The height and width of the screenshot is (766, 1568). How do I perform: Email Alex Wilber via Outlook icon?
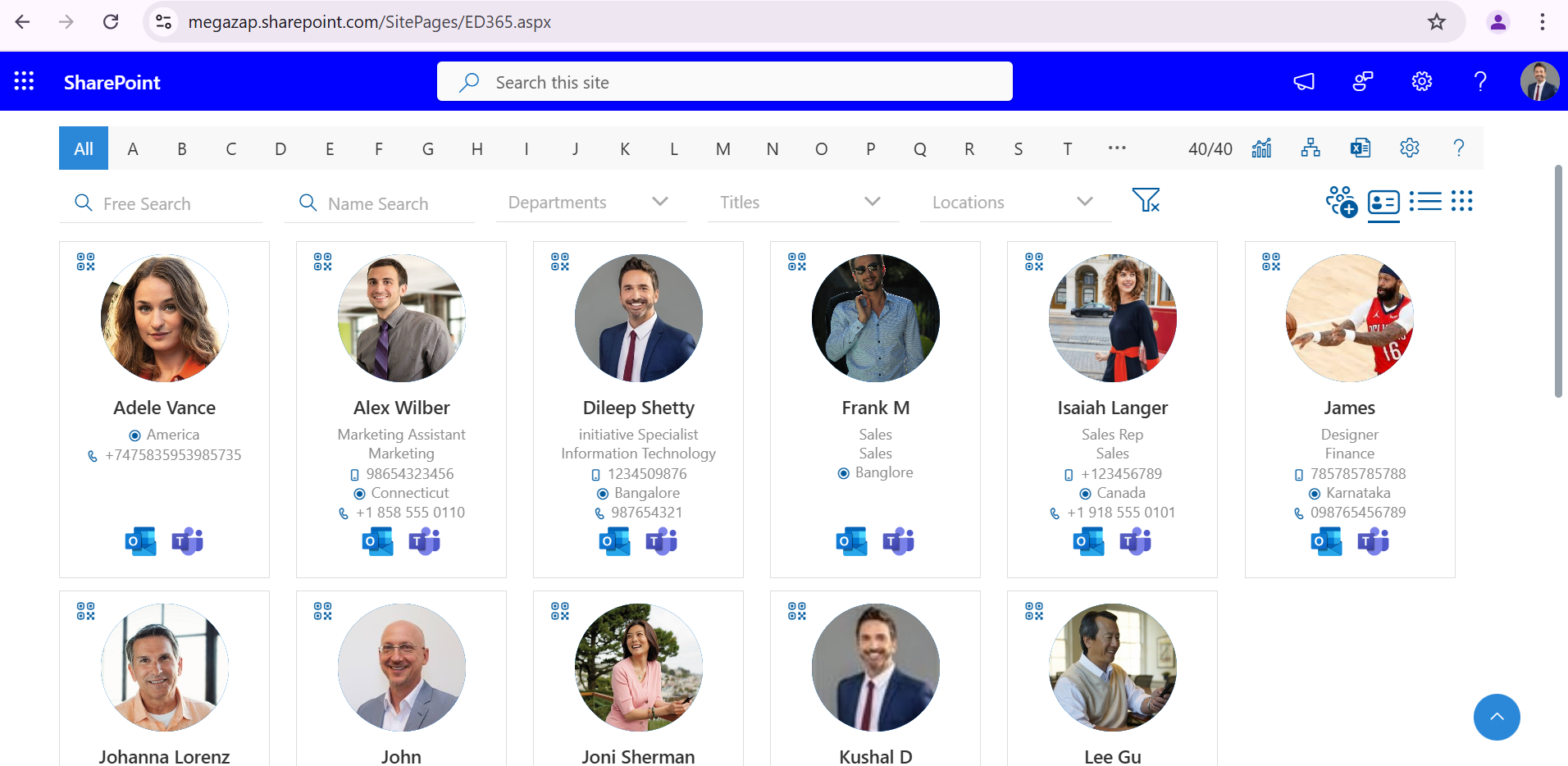(378, 541)
